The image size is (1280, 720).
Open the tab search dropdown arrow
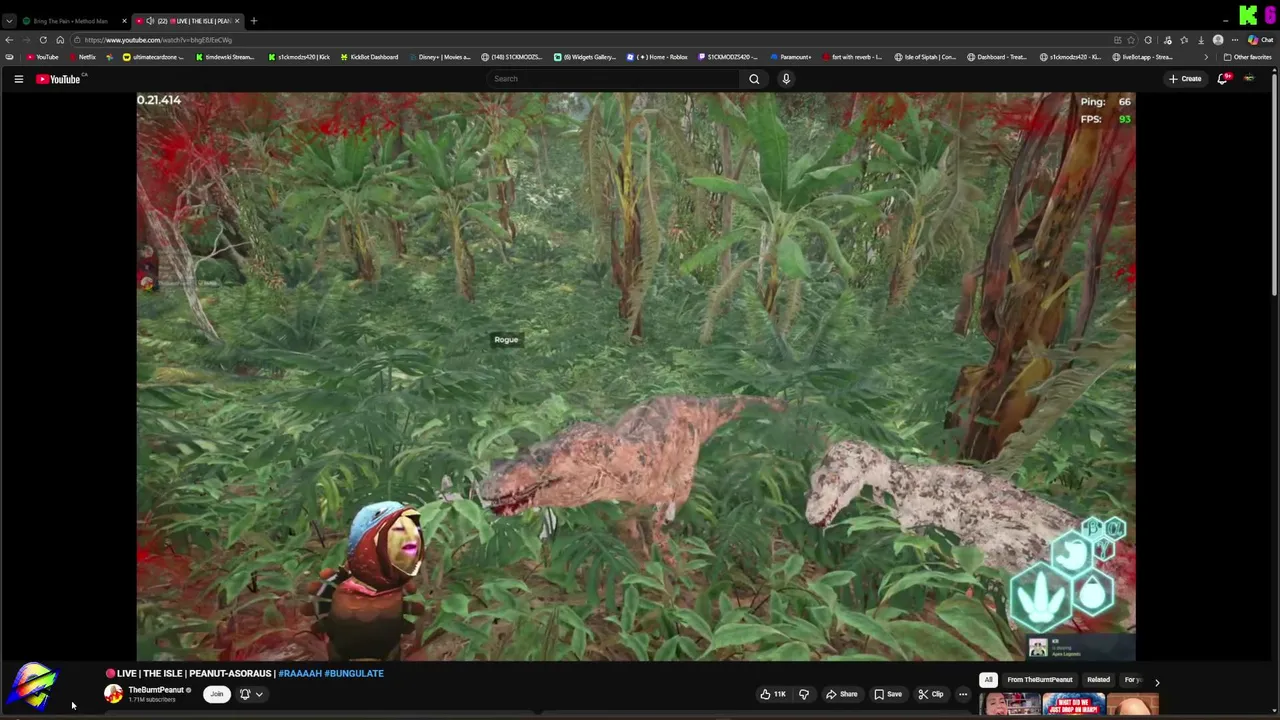tap(9, 21)
